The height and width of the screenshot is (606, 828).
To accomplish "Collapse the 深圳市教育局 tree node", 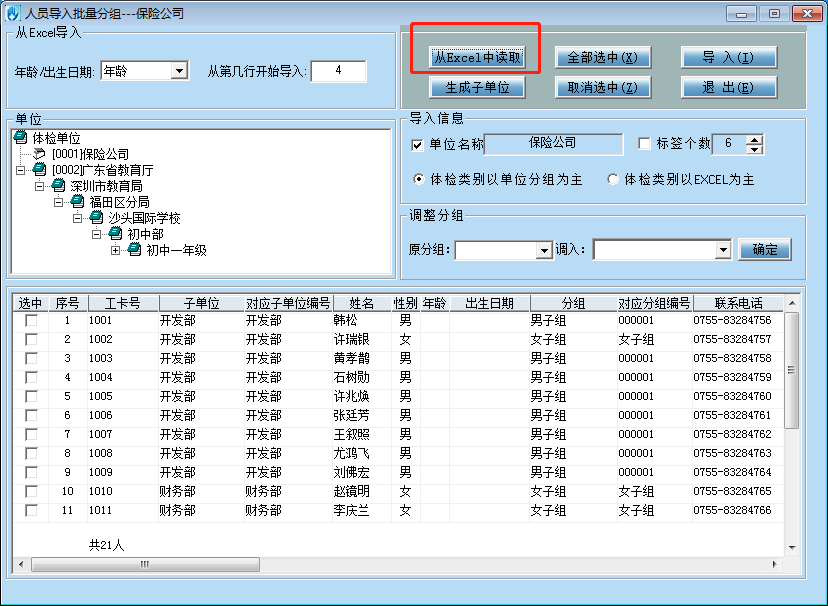I will [x=40, y=186].
